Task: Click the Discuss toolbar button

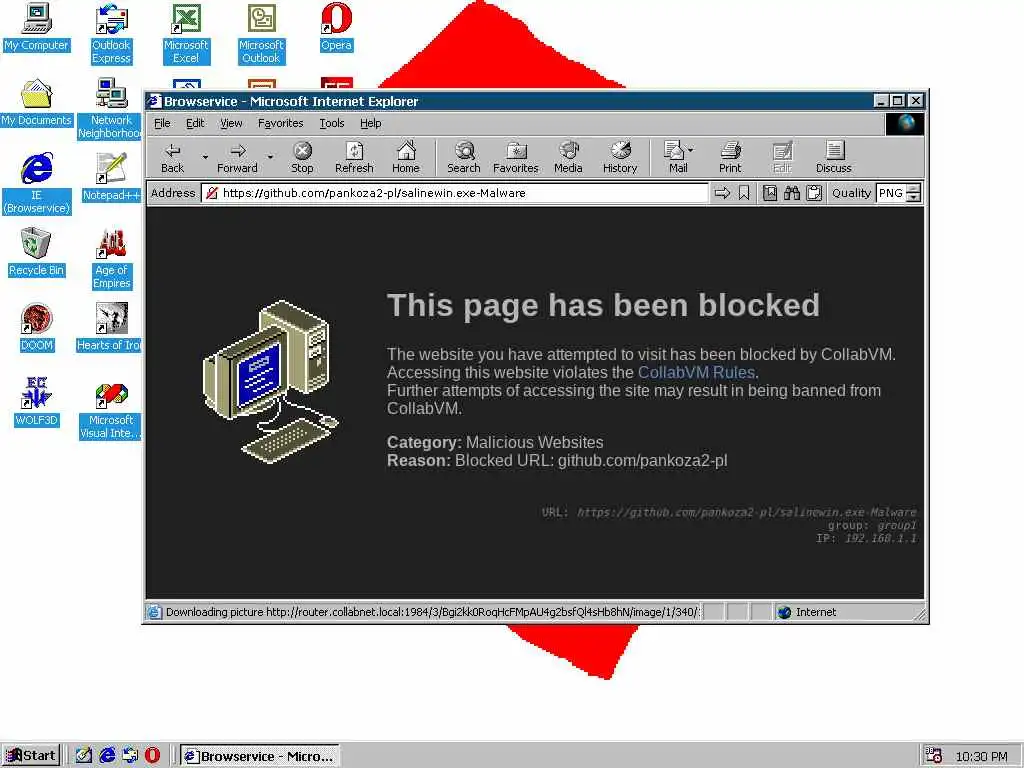Action: point(834,157)
